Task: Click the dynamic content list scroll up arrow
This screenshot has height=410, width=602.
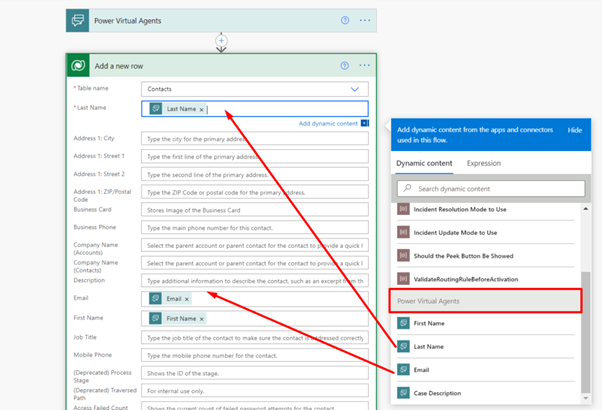Action: click(585, 209)
